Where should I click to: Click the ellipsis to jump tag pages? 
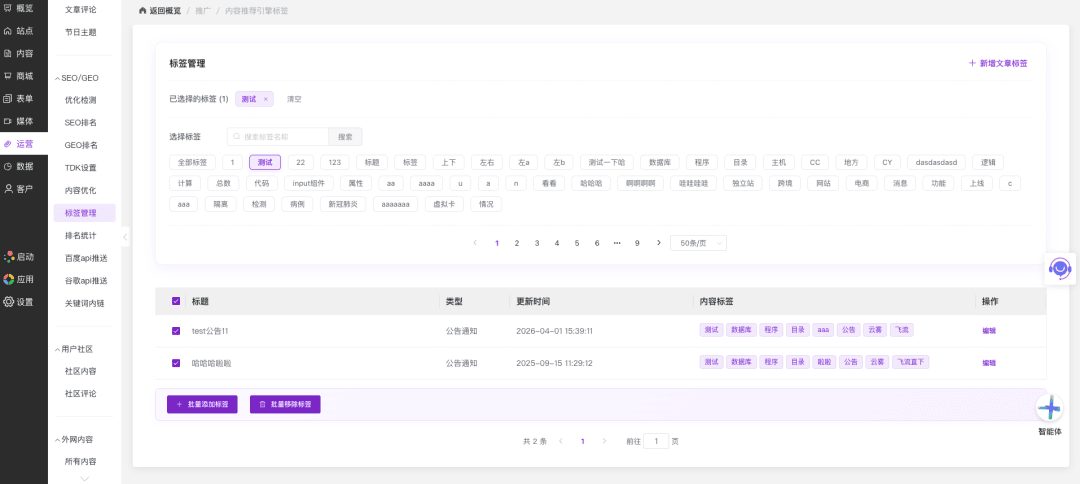pos(617,243)
